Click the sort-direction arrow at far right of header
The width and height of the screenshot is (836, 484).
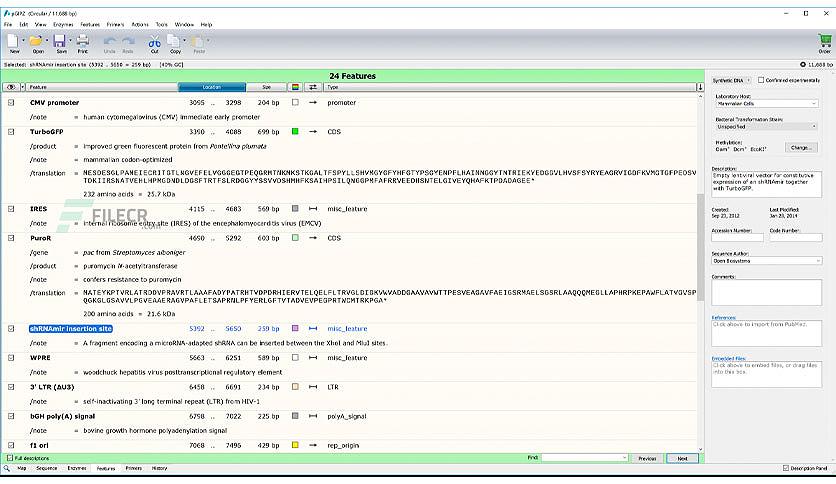tap(700, 87)
